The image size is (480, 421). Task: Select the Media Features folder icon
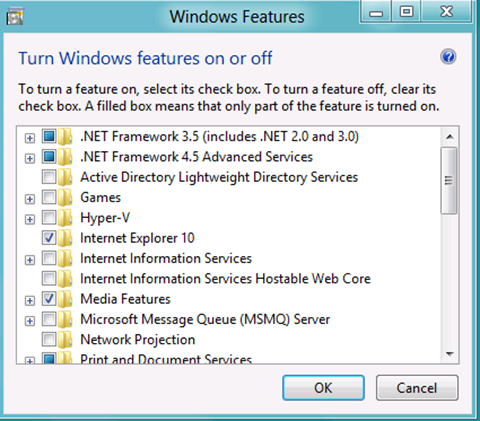click(65, 299)
